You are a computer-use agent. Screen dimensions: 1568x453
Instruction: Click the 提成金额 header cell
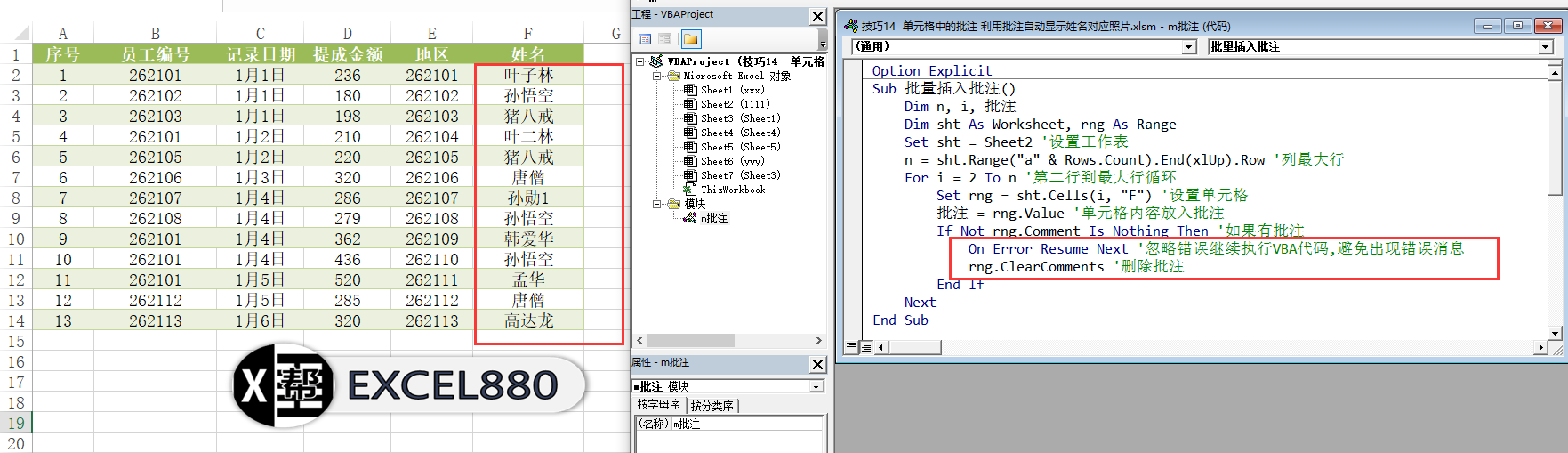(x=348, y=54)
